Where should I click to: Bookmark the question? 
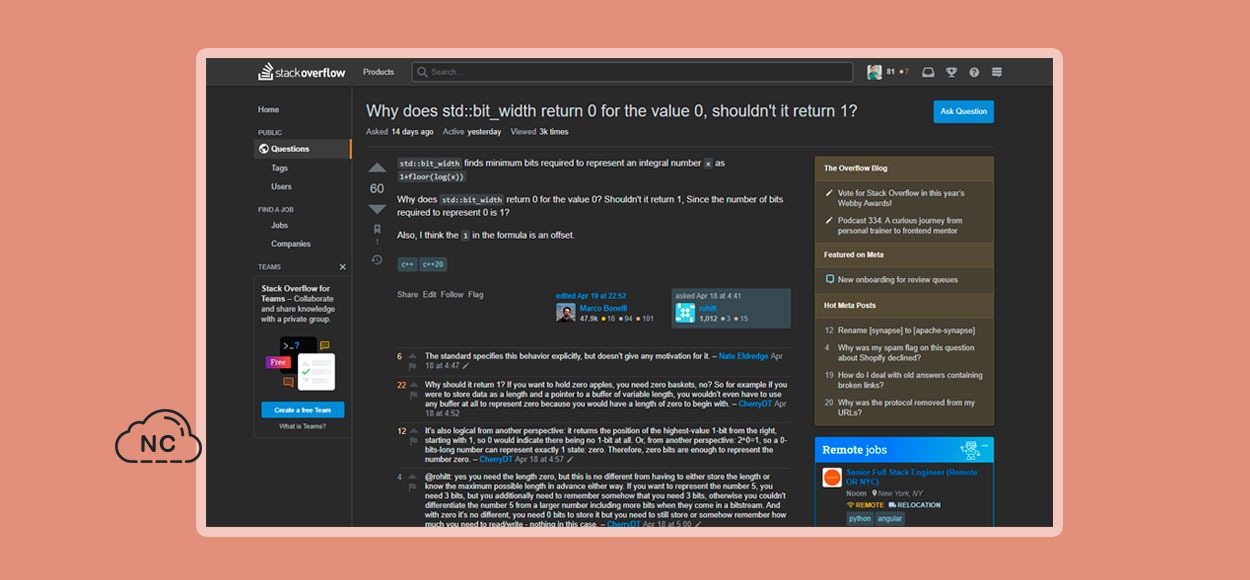pyautogui.click(x=377, y=230)
